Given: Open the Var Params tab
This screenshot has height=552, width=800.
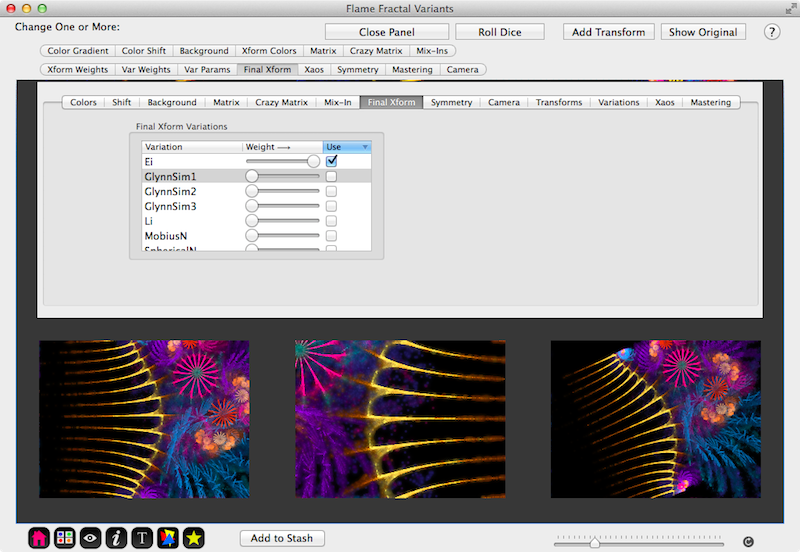Looking at the screenshot, I should 207,69.
